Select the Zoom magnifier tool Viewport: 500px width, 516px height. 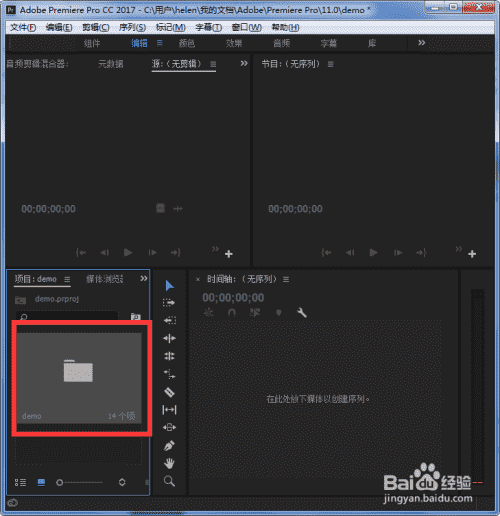pos(169,481)
